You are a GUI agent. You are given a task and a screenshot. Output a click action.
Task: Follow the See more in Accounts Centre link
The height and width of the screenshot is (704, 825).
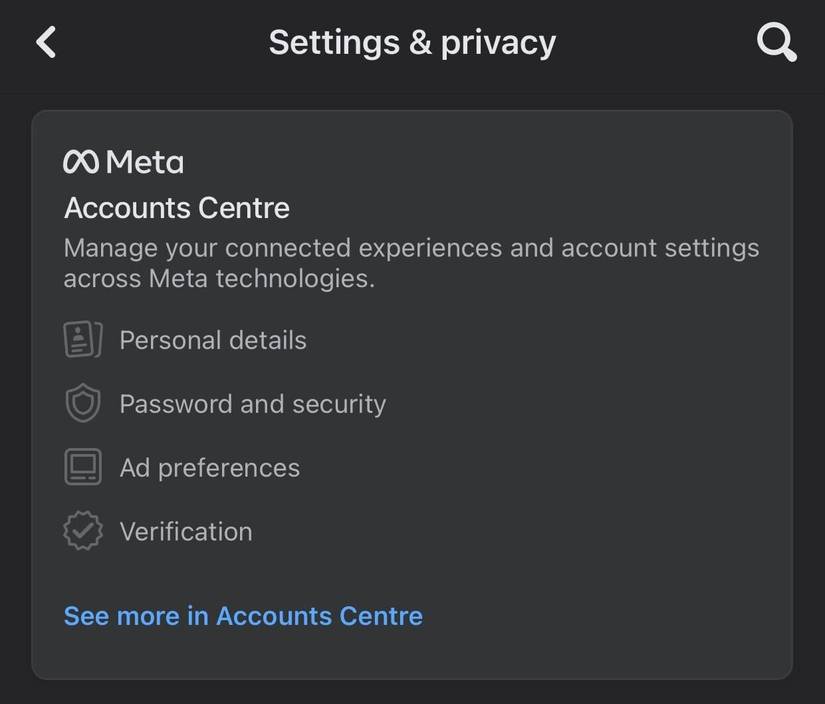coord(243,616)
